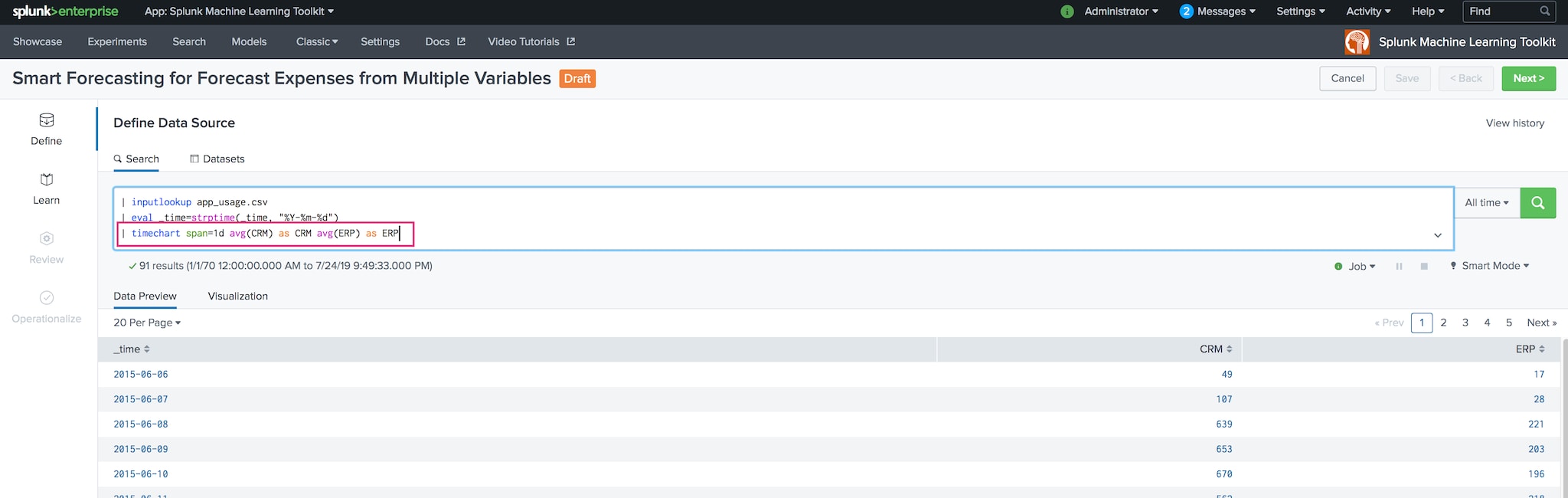Screen dimensions: 1568x498
Task: Expand the 20 Per Page dropdown
Action: click(x=147, y=323)
